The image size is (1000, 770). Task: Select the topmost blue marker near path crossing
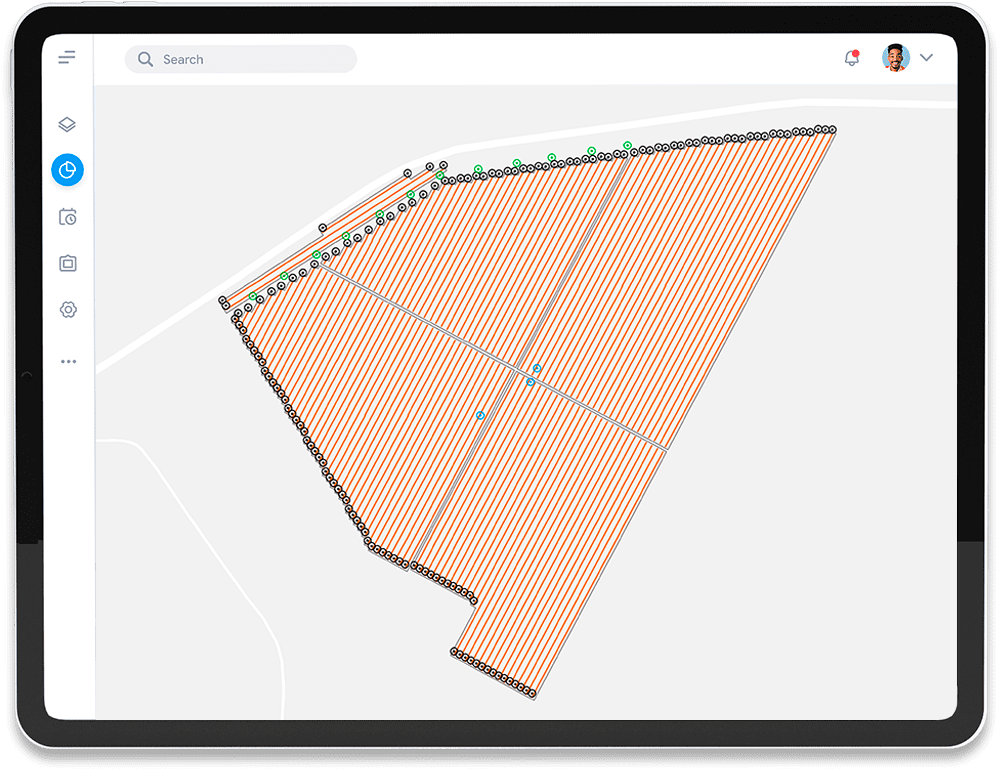pyautogui.click(x=537, y=368)
